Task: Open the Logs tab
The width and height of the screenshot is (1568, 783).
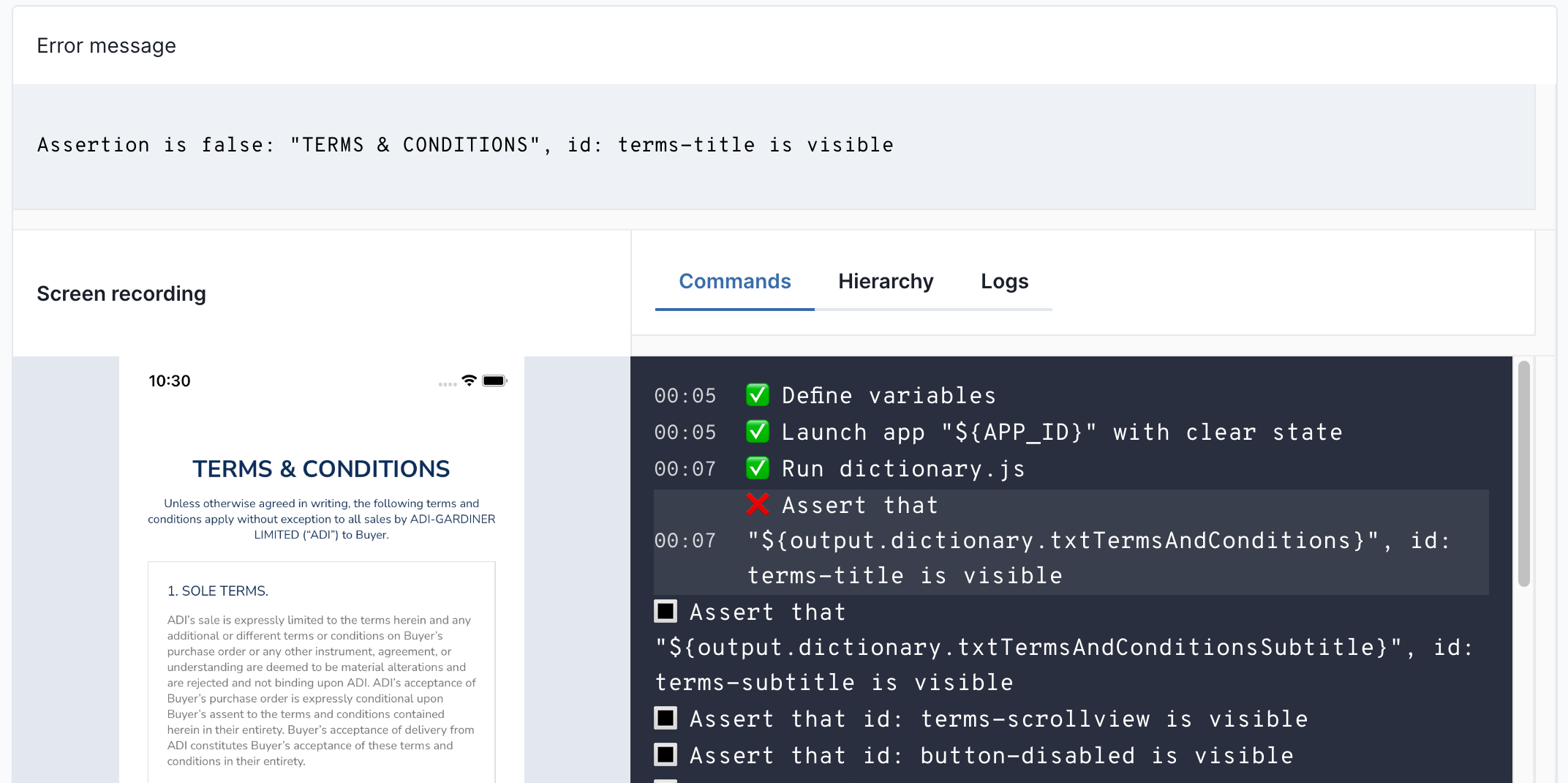Action: [x=1005, y=281]
